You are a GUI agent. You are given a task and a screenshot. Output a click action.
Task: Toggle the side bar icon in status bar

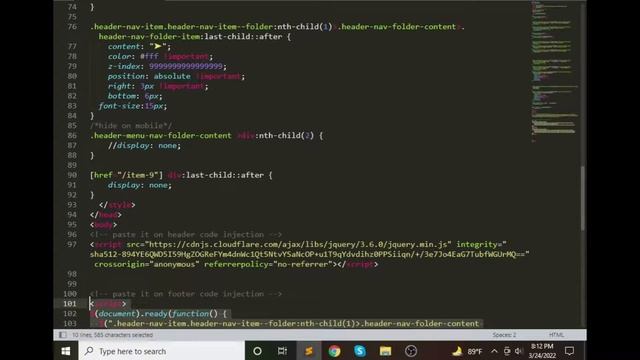[62, 335]
